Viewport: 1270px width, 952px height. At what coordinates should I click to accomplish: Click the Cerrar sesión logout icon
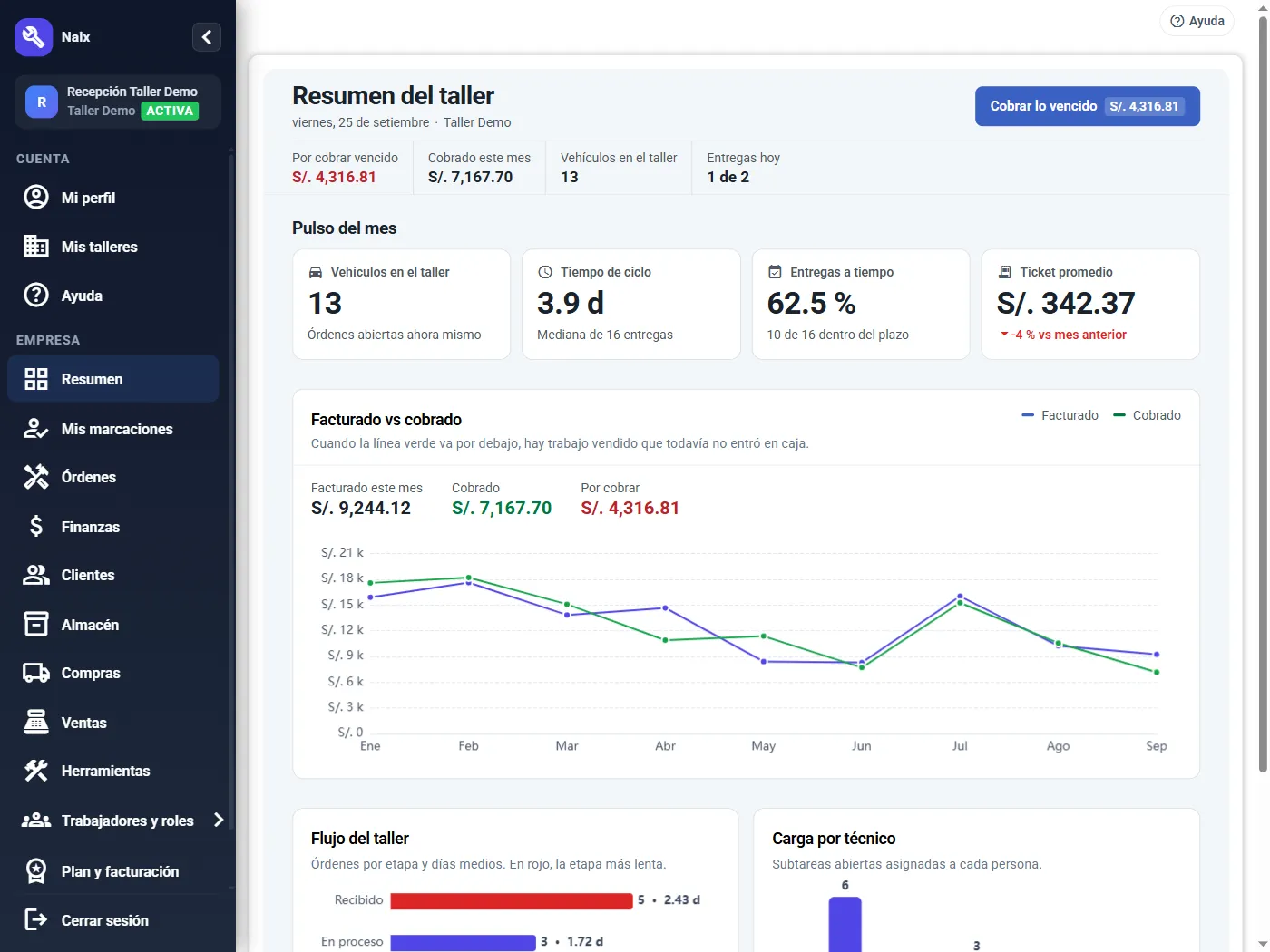(x=36, y=920)
